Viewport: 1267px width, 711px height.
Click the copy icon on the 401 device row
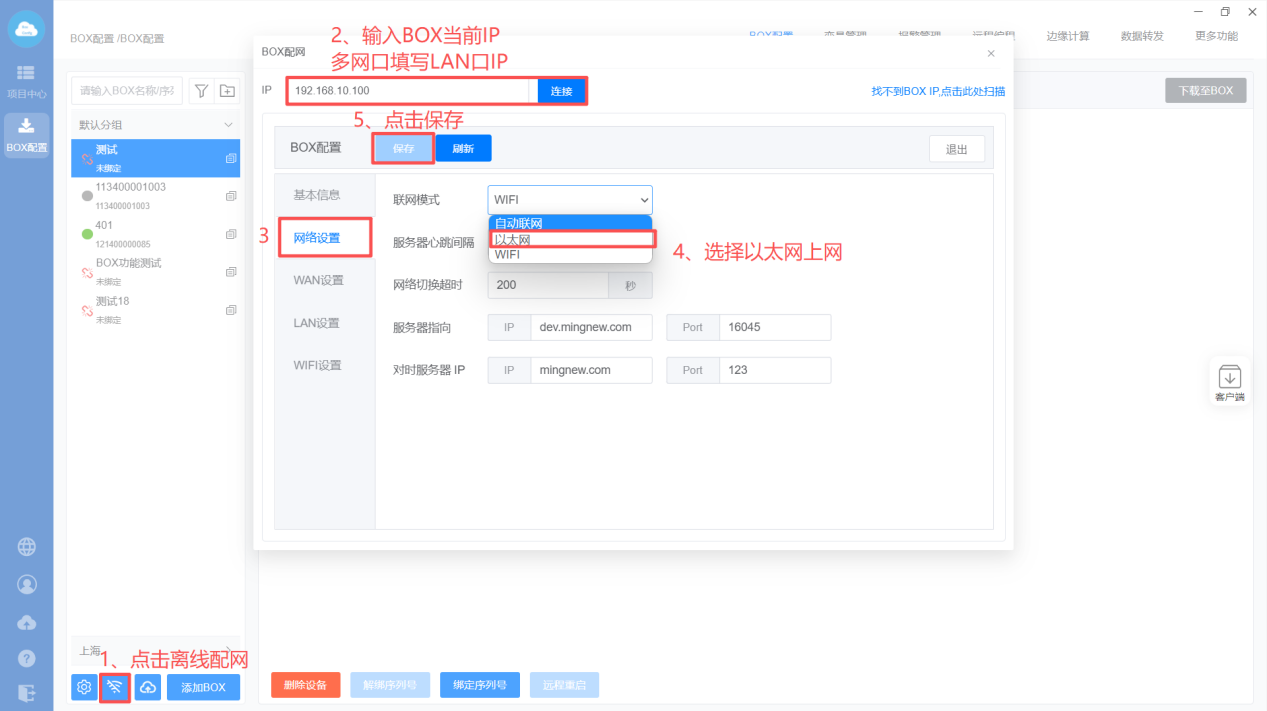pyautogui.click(x=231, y=232)
